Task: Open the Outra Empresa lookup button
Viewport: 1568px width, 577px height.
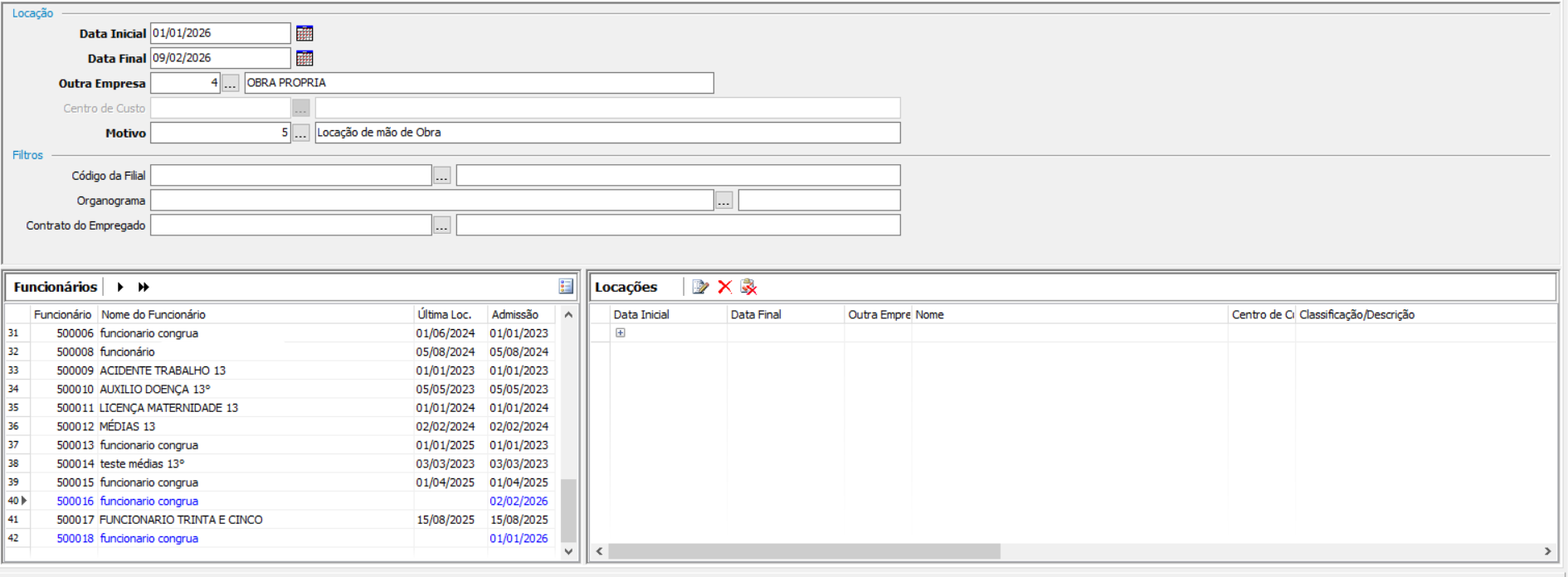Action: coord(231,84)
